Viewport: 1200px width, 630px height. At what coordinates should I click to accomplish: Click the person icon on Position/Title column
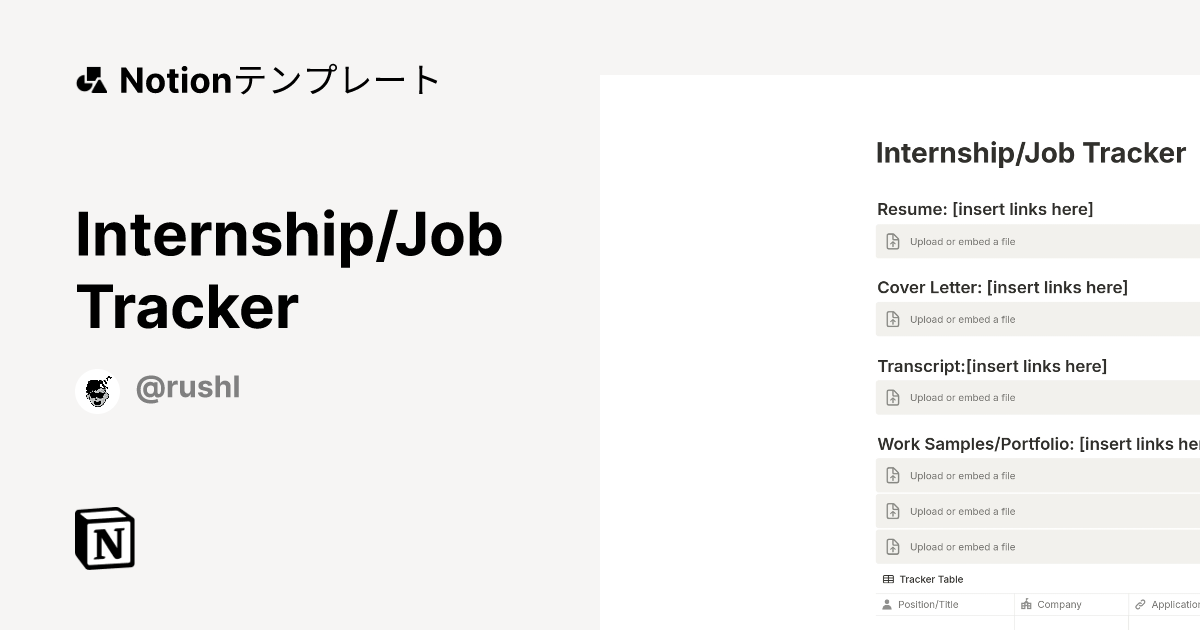coord(887,604)
